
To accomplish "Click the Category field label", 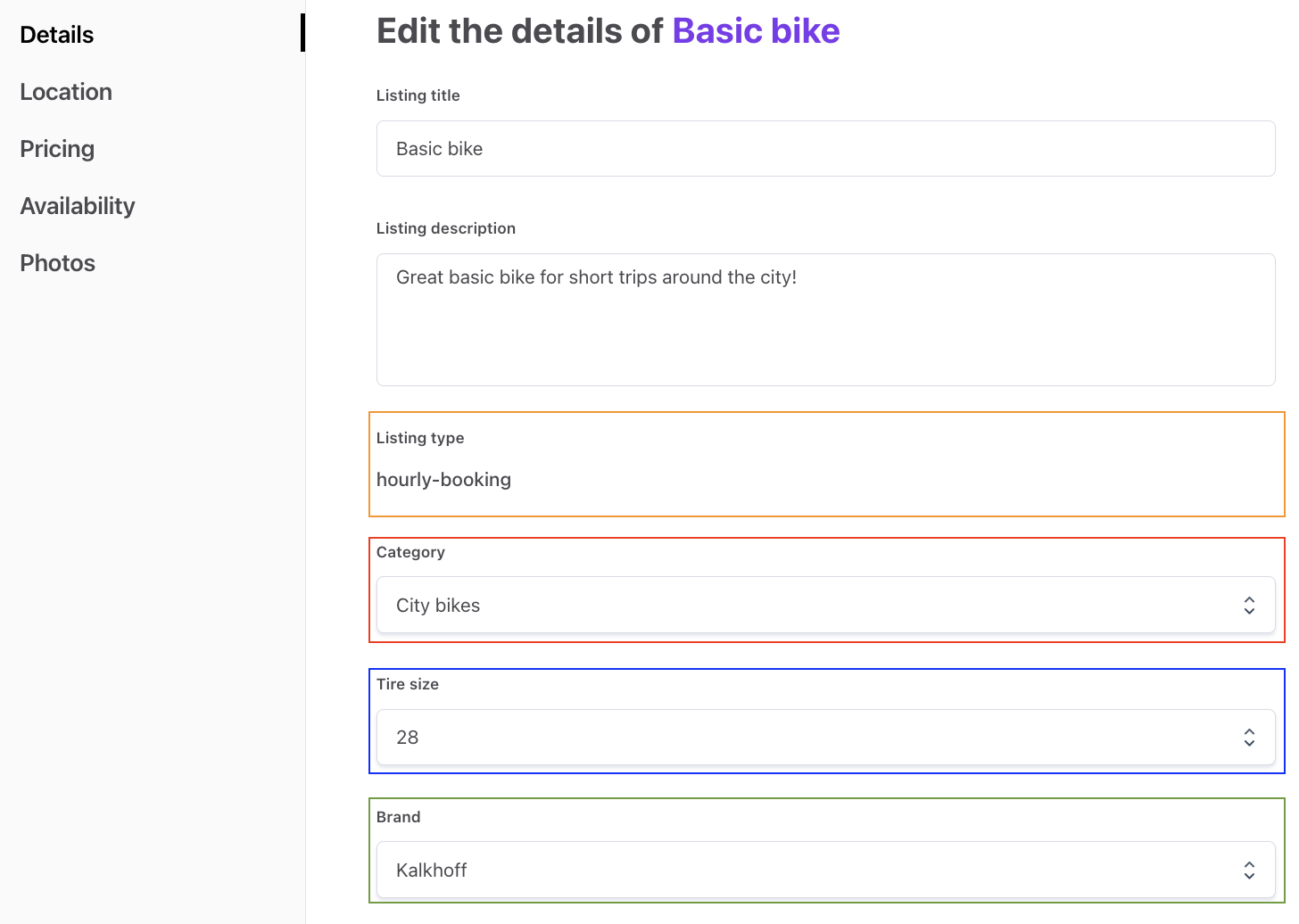I will coord(410,552).
